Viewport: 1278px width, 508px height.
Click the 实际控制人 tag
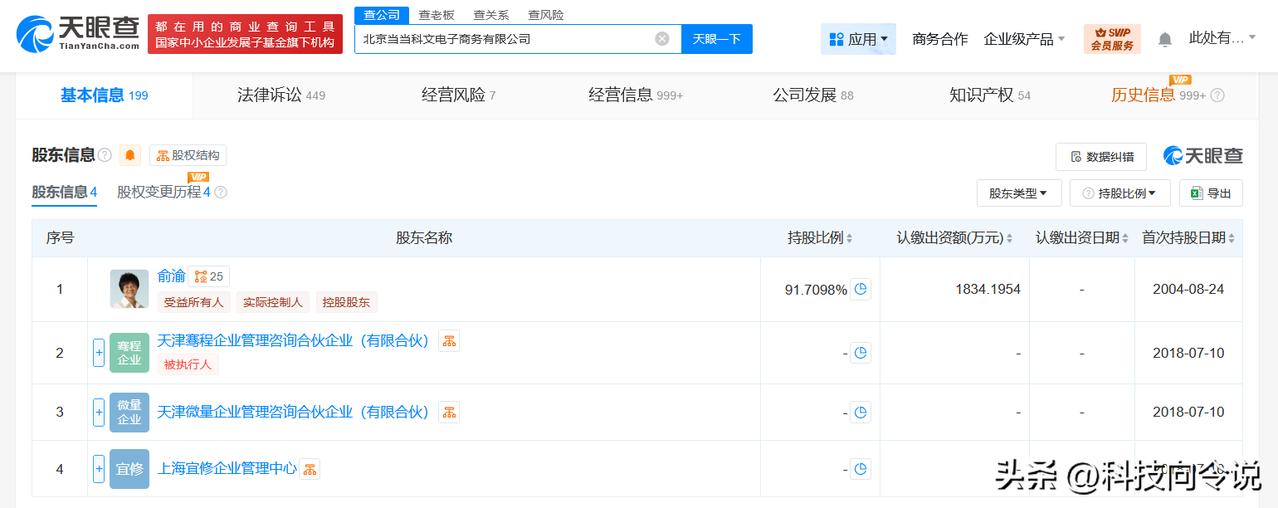(x=273, y=302)
